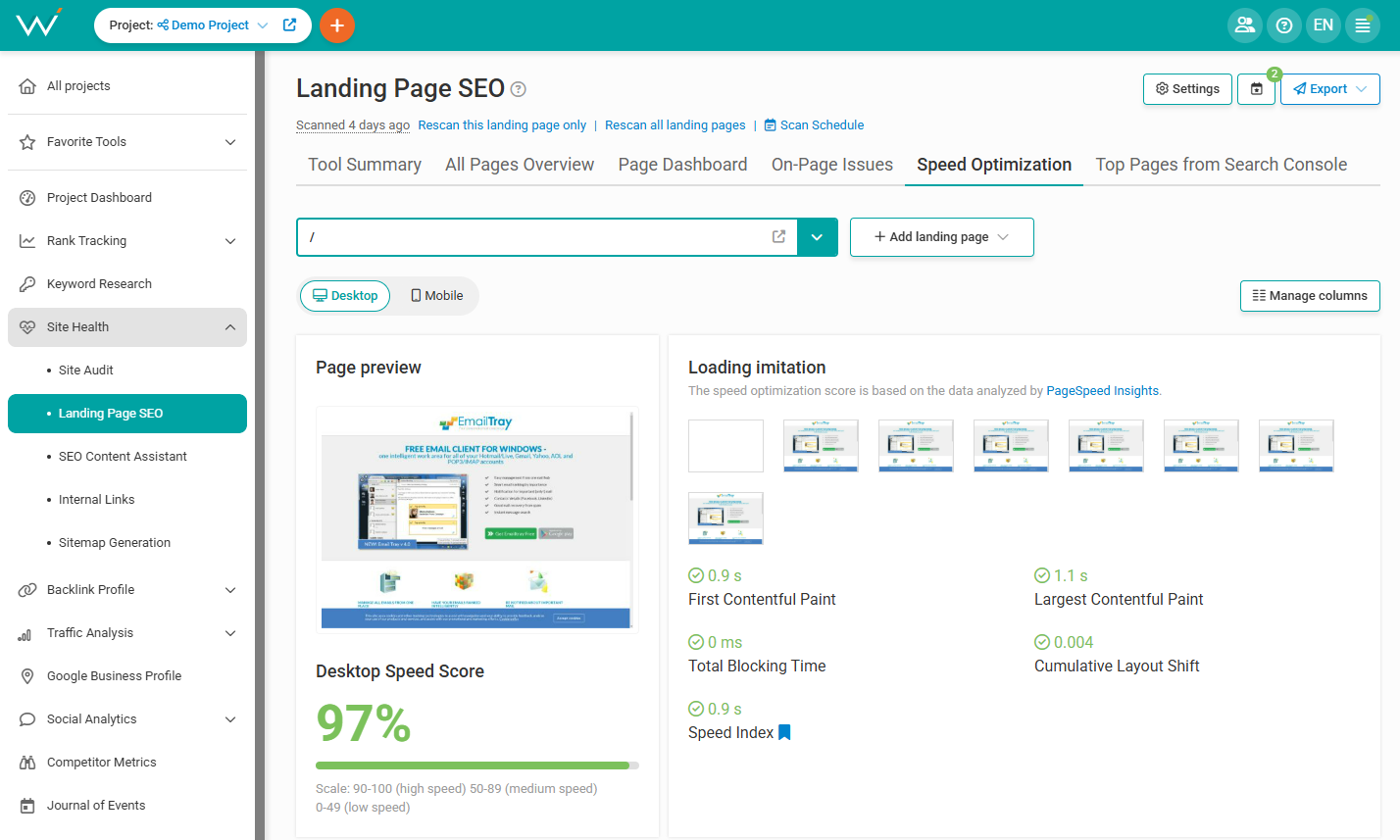Click the Manage columns button
The image size is (1400, 840).
(1310, 296)
